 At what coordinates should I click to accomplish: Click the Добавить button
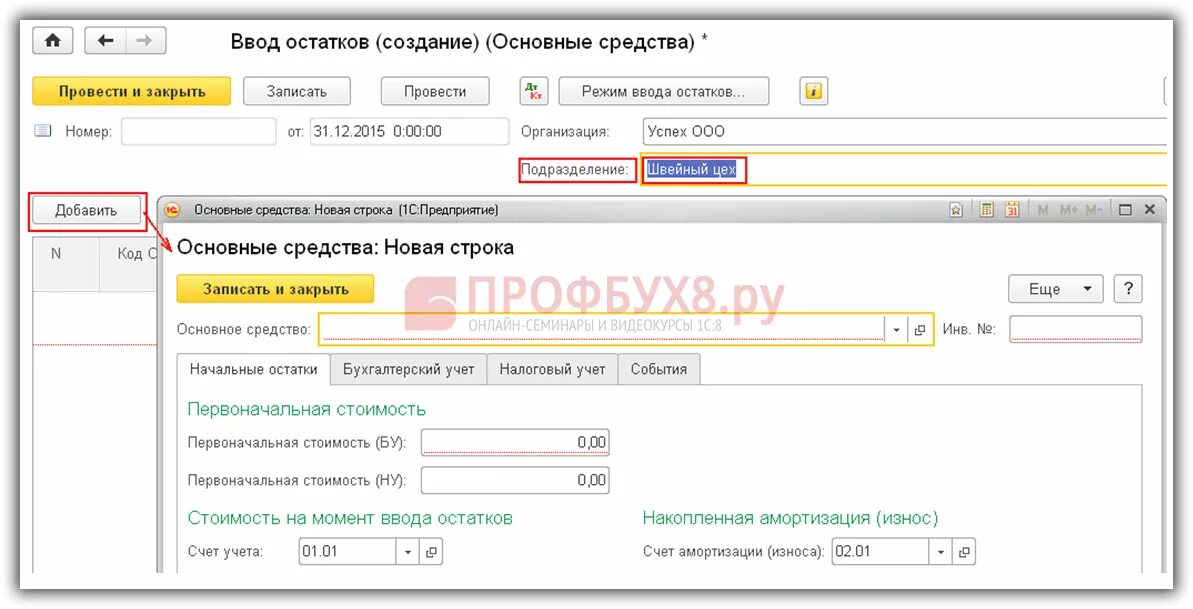(86, 211)
